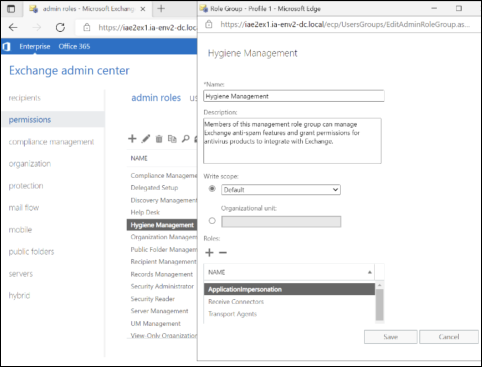Cancel editing the role group
The width and height of the screenshot is (482, 367).
449,337
